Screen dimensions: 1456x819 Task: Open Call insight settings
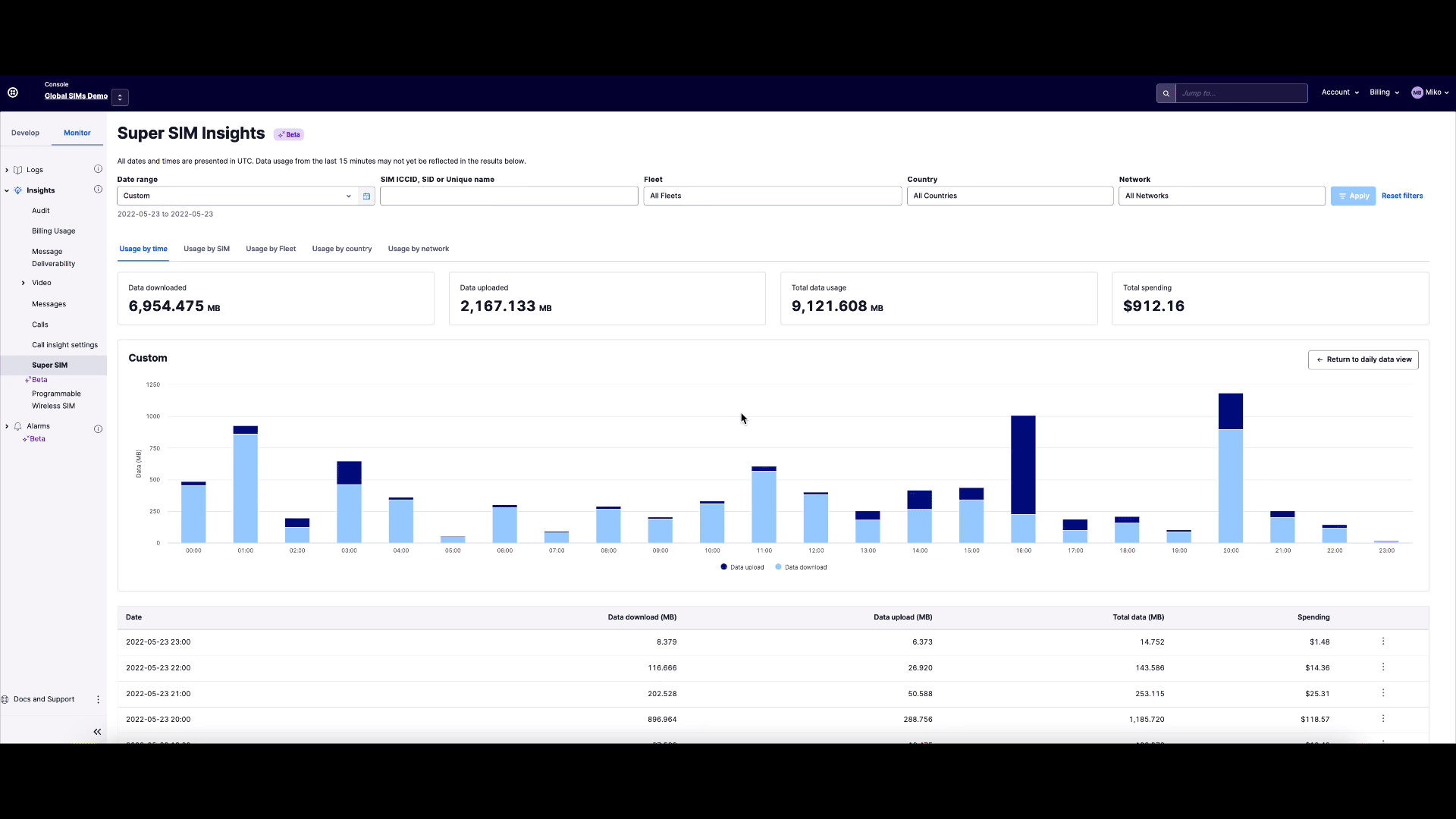64,345
